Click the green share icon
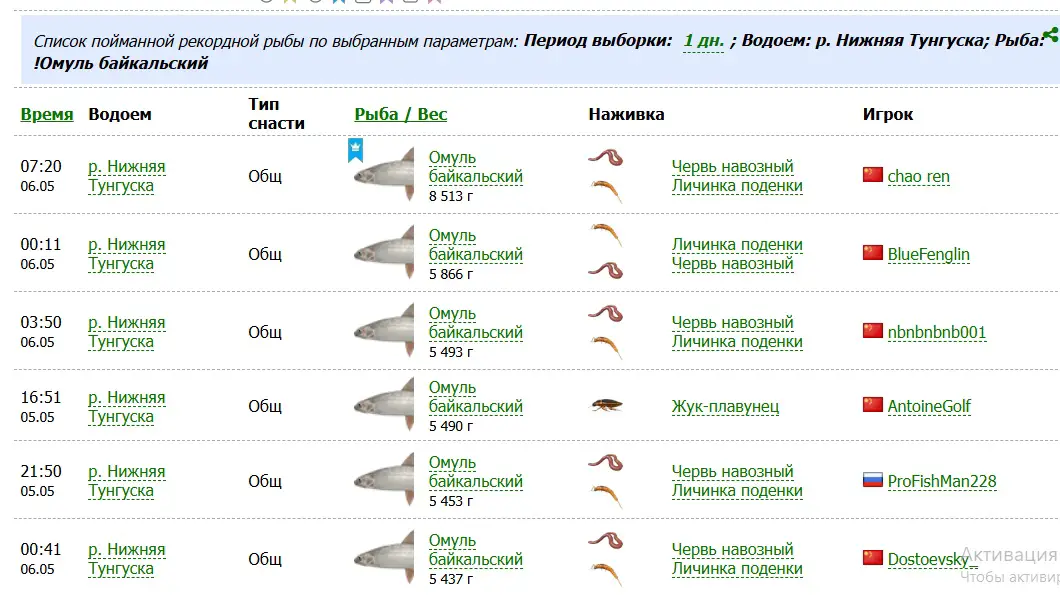Screen dimensions: 1060x595 tap(1051, 34)
